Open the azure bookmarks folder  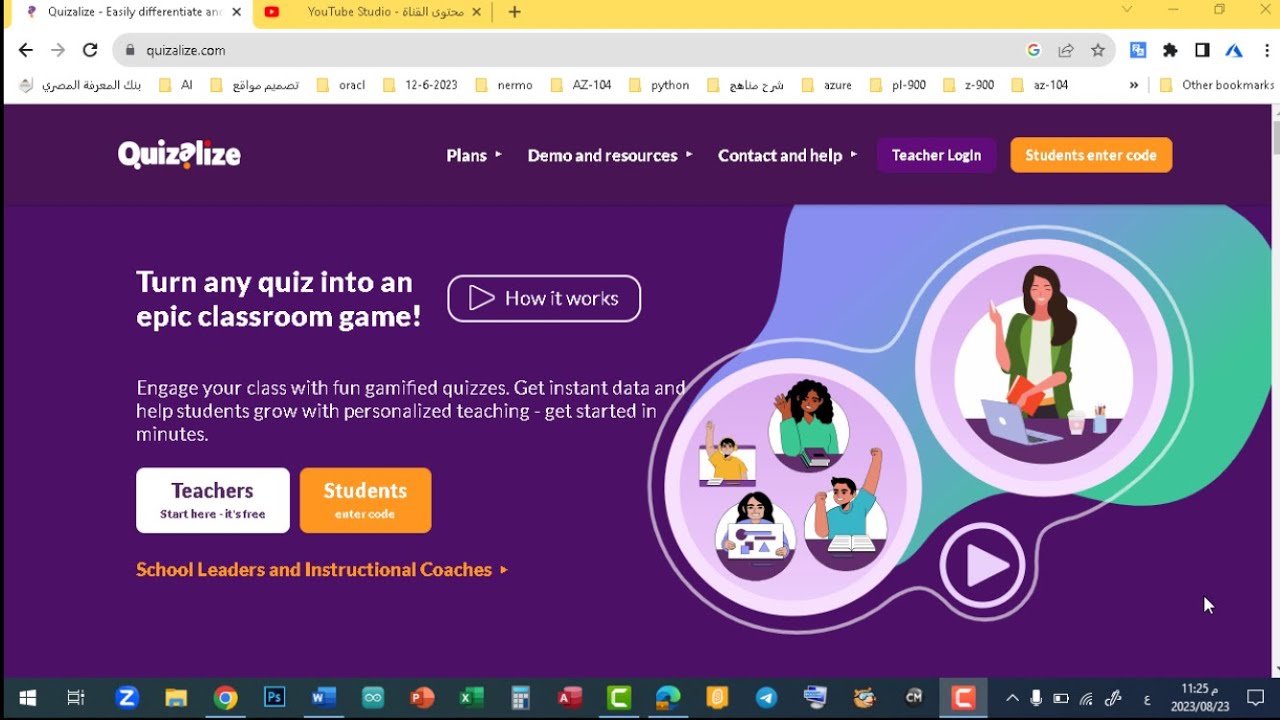pos(827,85)
